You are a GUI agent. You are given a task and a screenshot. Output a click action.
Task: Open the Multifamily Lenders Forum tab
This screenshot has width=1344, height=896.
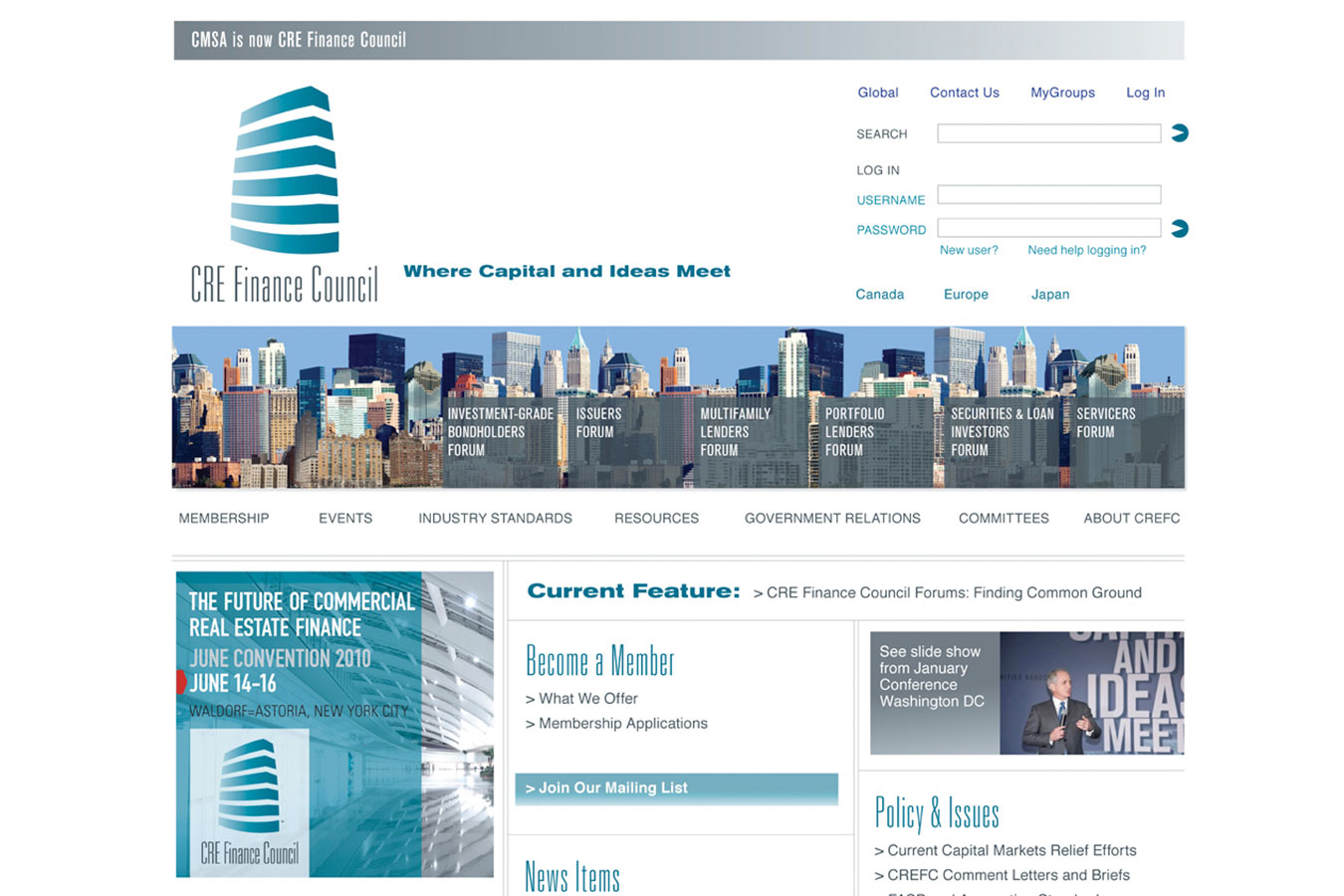click(x=735, y=432)
